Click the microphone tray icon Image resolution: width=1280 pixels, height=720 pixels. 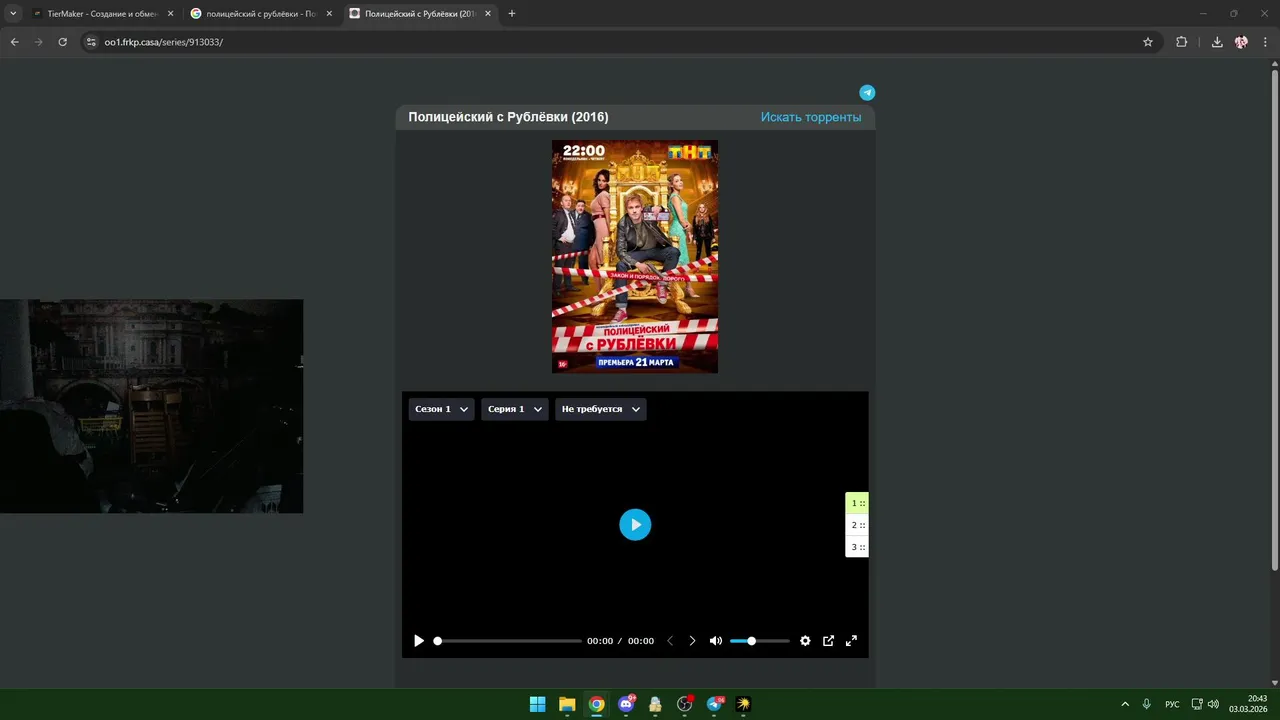1147,704
